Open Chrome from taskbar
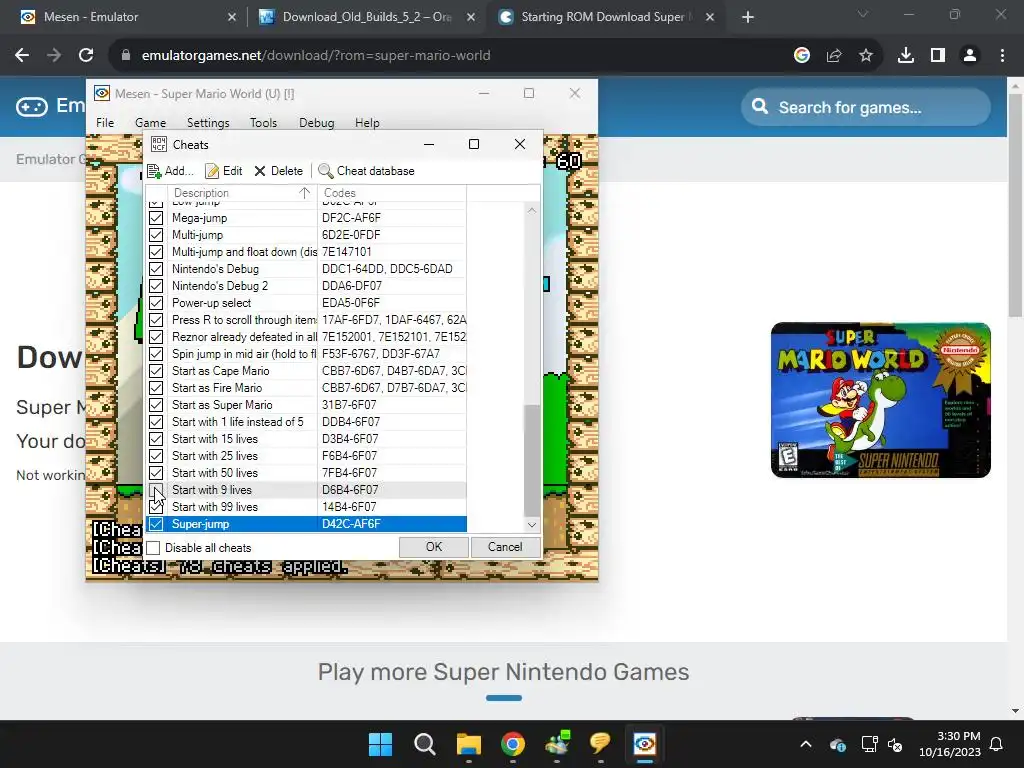The height and width of the screenshot is (768, 1024). coord(513,744)
